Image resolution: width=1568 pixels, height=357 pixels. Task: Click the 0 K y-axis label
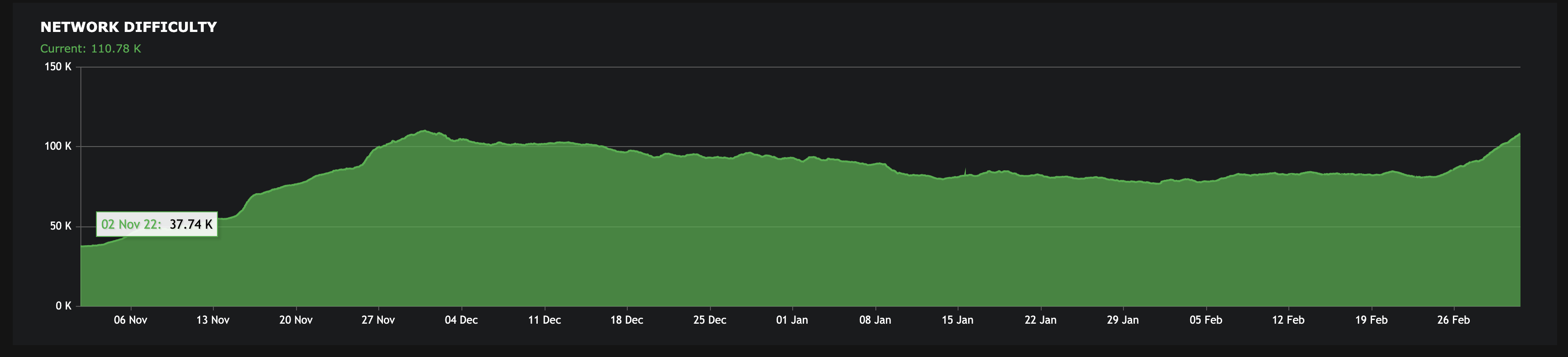click(x=64, y=306)
